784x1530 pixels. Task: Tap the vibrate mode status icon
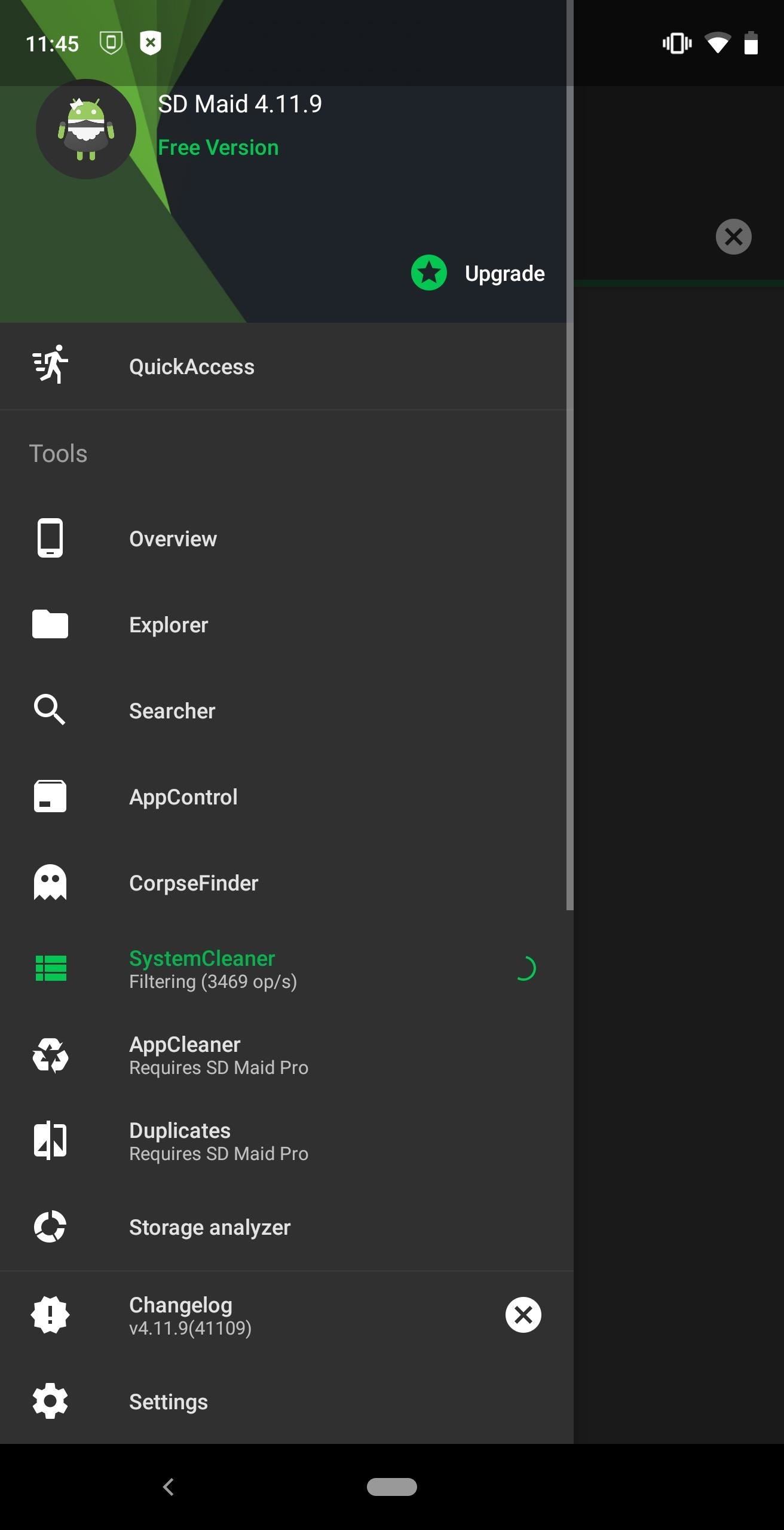coord(677,43)
